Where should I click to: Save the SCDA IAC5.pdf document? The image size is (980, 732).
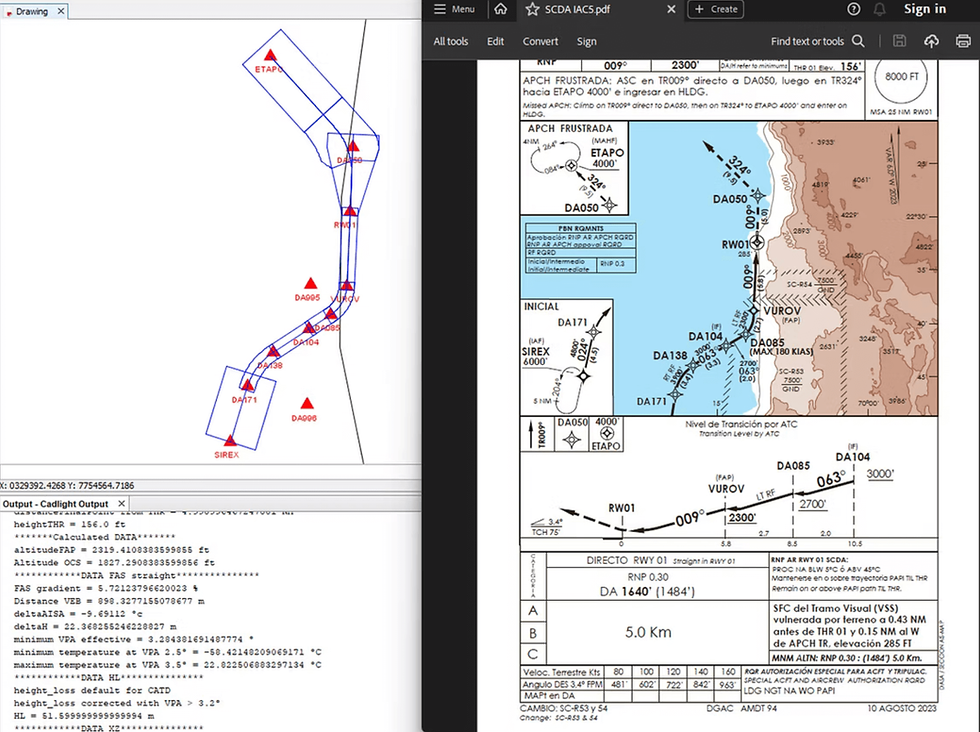click(899, 41)
